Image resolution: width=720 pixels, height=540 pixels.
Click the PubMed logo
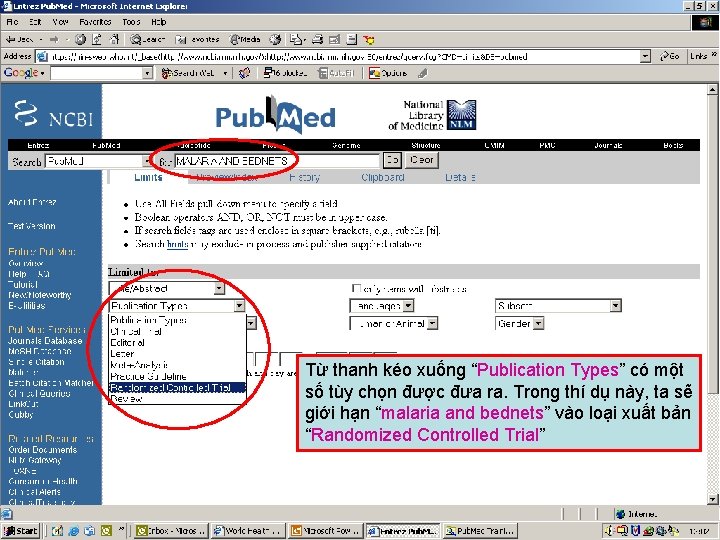coord(276,115)
